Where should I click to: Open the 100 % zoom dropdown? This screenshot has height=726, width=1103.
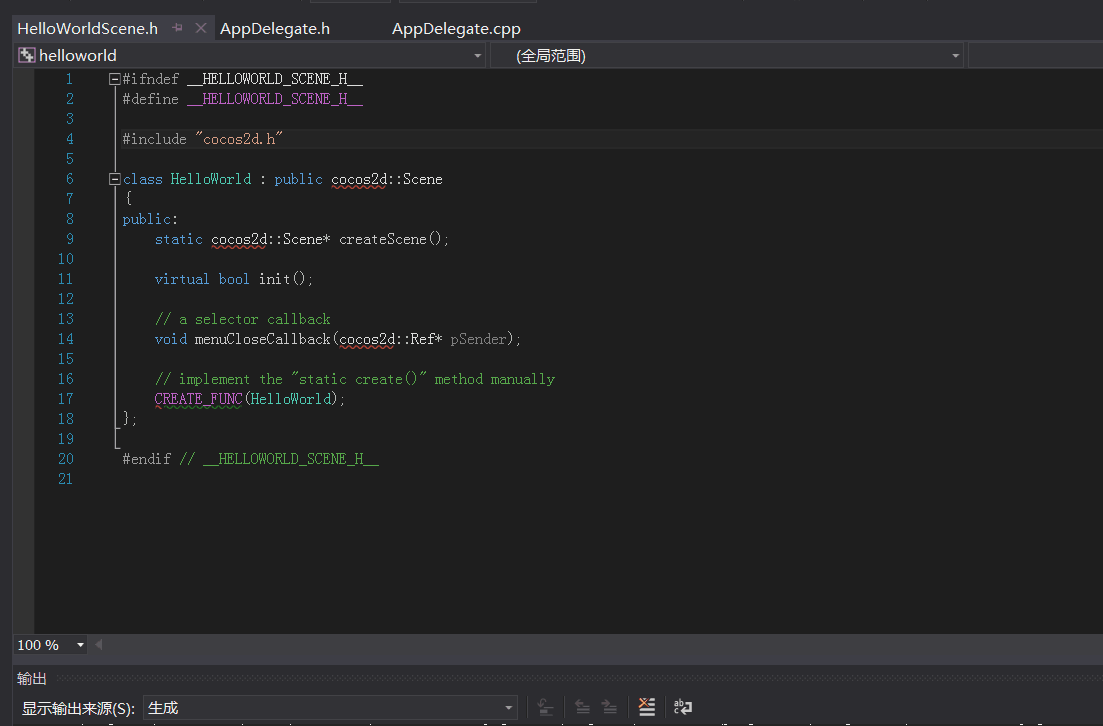tap(80, 645)
